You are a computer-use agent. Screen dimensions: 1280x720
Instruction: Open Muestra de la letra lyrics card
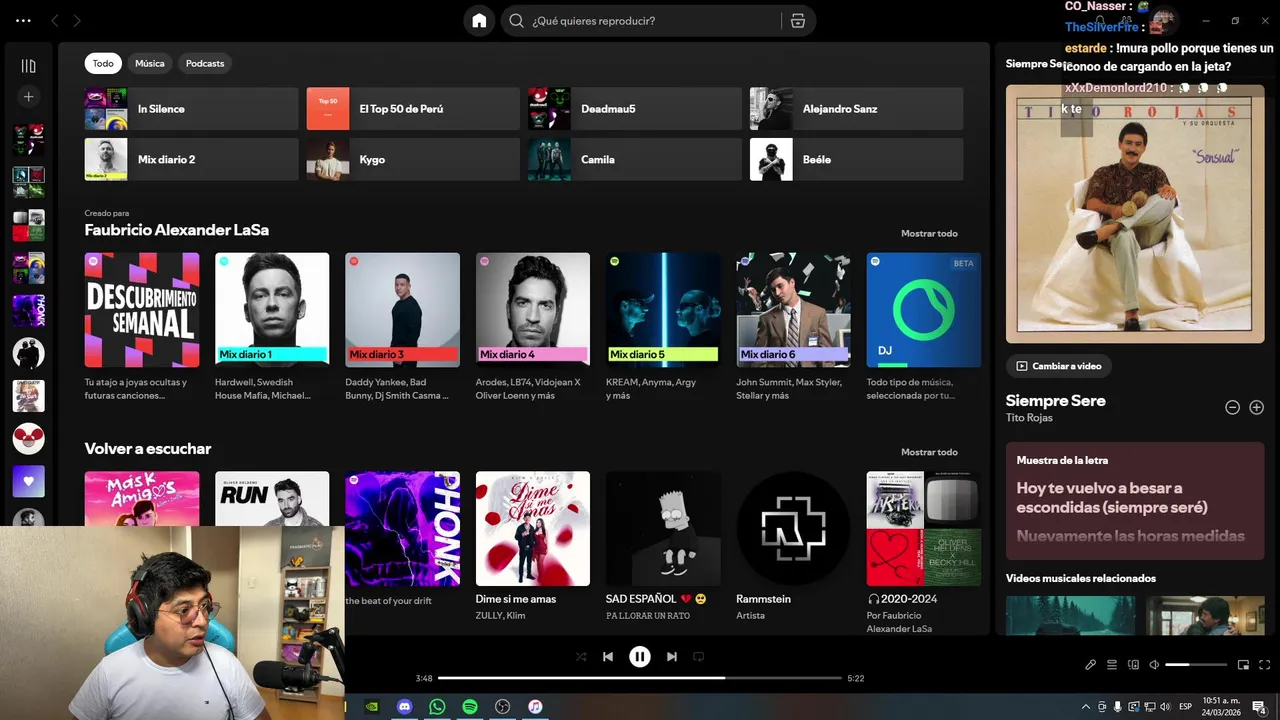click(1135, 500)
